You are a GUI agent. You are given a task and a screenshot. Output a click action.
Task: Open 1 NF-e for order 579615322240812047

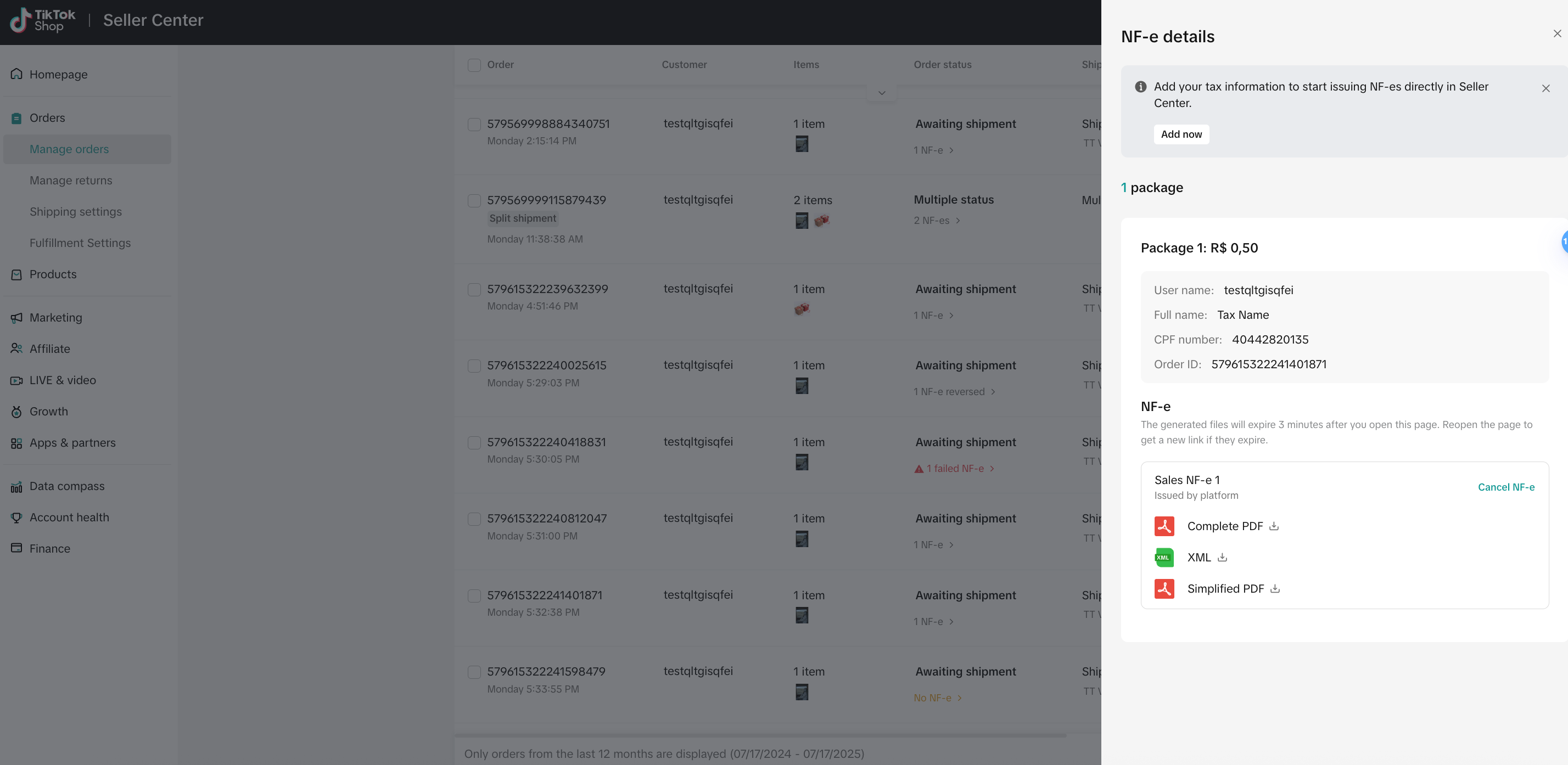tap(933, 545)
